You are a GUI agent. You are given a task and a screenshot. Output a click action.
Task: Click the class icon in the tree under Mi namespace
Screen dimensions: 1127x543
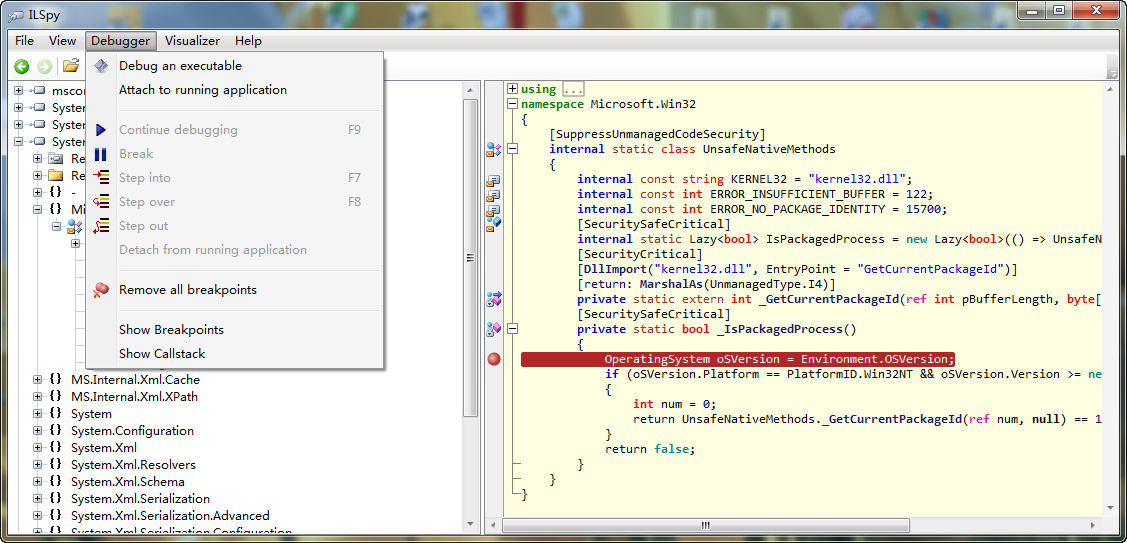pyautogui.click(x=74, y=227)
